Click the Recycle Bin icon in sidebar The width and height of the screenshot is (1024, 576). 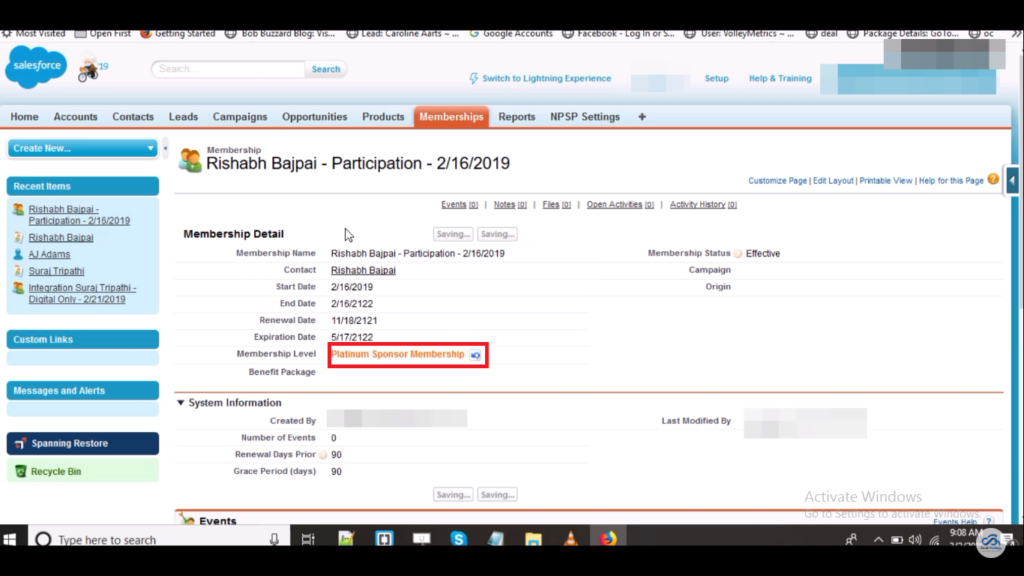pyautogui.click(x=21, y=471)
